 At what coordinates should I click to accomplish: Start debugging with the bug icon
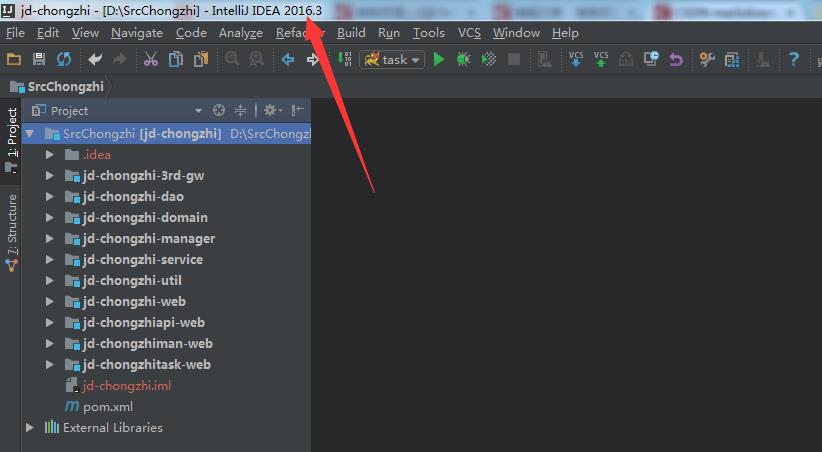(x=463, y=59)
